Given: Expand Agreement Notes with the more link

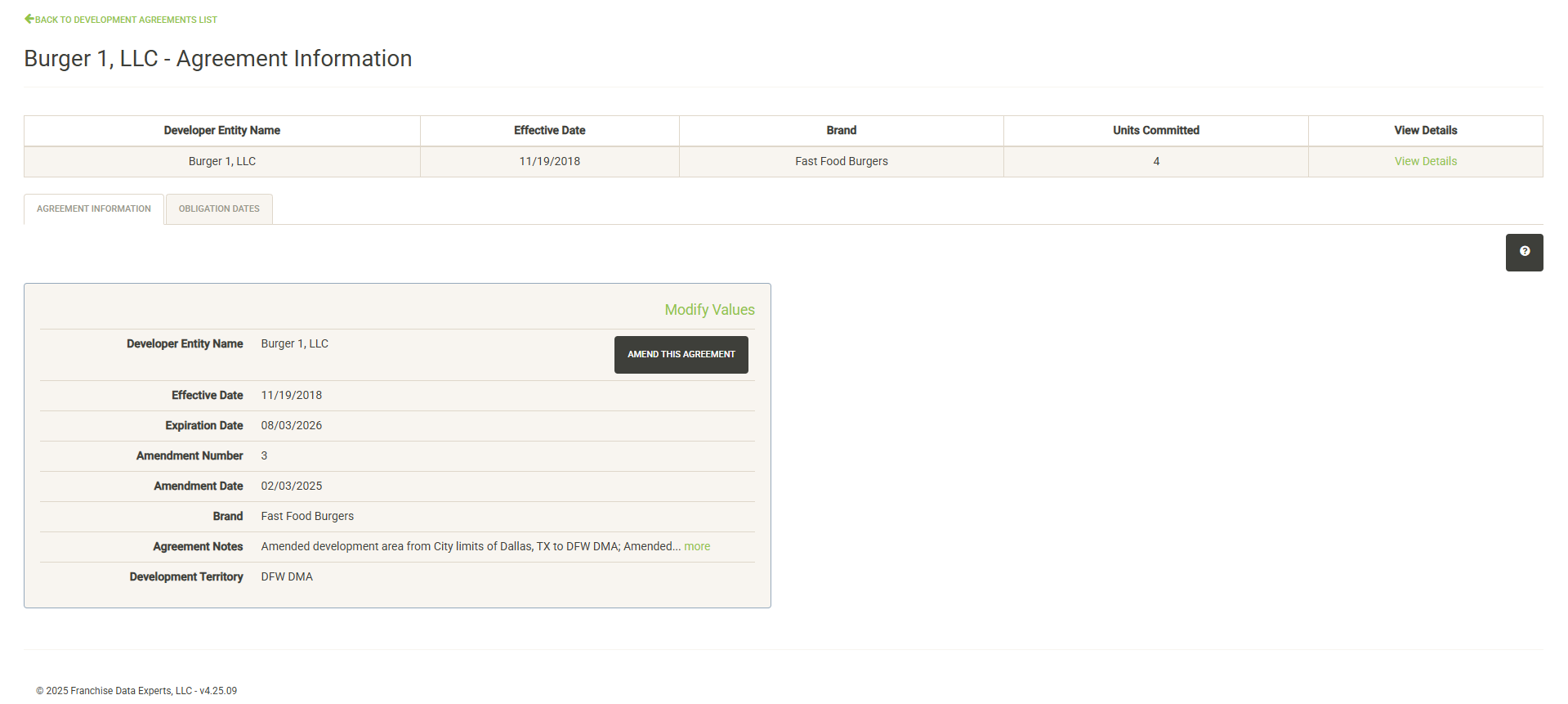Looking at the screenshot, I should pos(697,547).
